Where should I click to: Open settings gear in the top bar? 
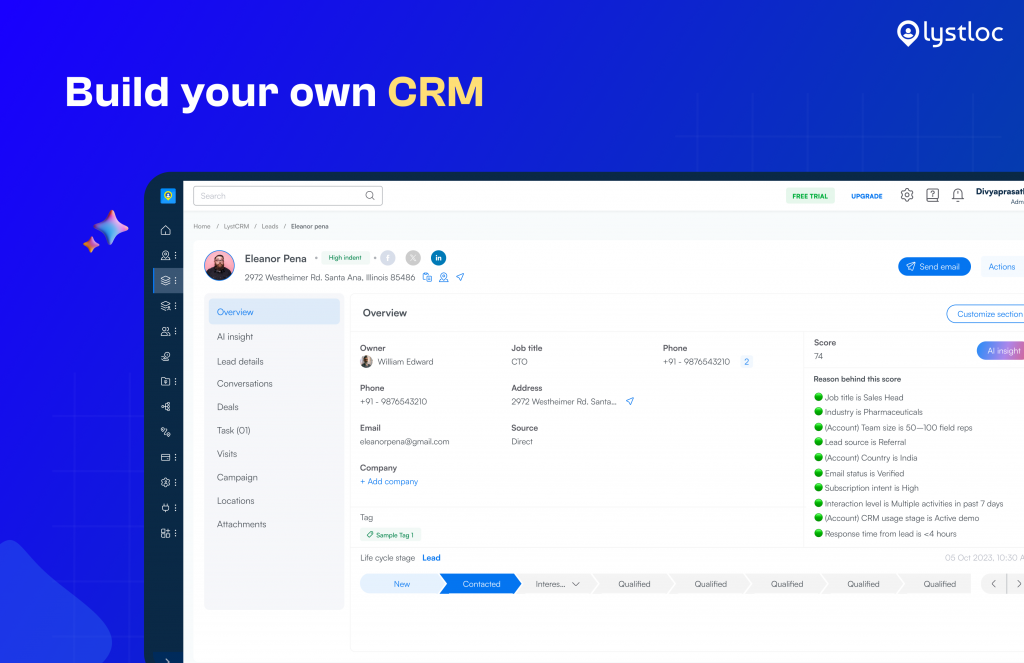[x=906, y=195]
